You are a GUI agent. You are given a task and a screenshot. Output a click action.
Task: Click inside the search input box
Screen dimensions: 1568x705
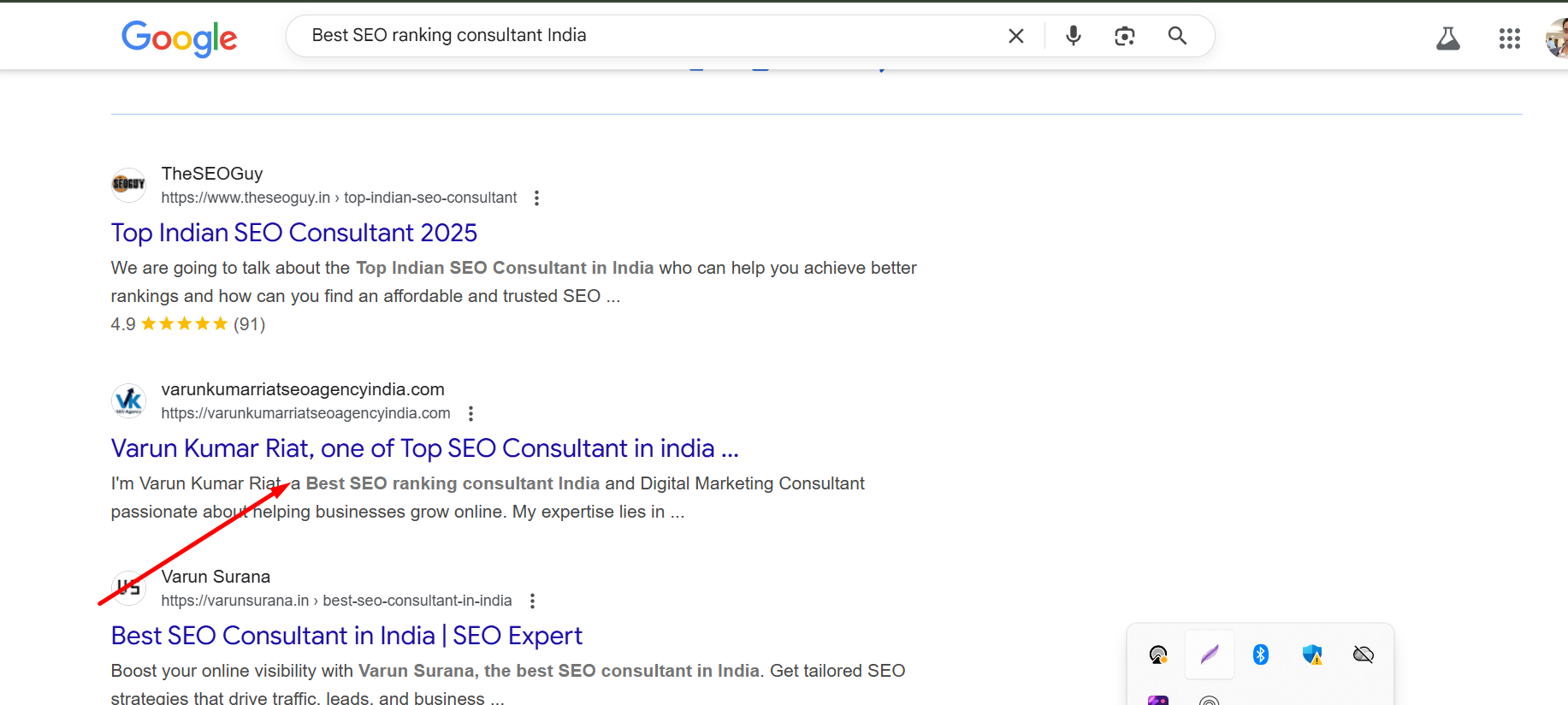[599, 35]
